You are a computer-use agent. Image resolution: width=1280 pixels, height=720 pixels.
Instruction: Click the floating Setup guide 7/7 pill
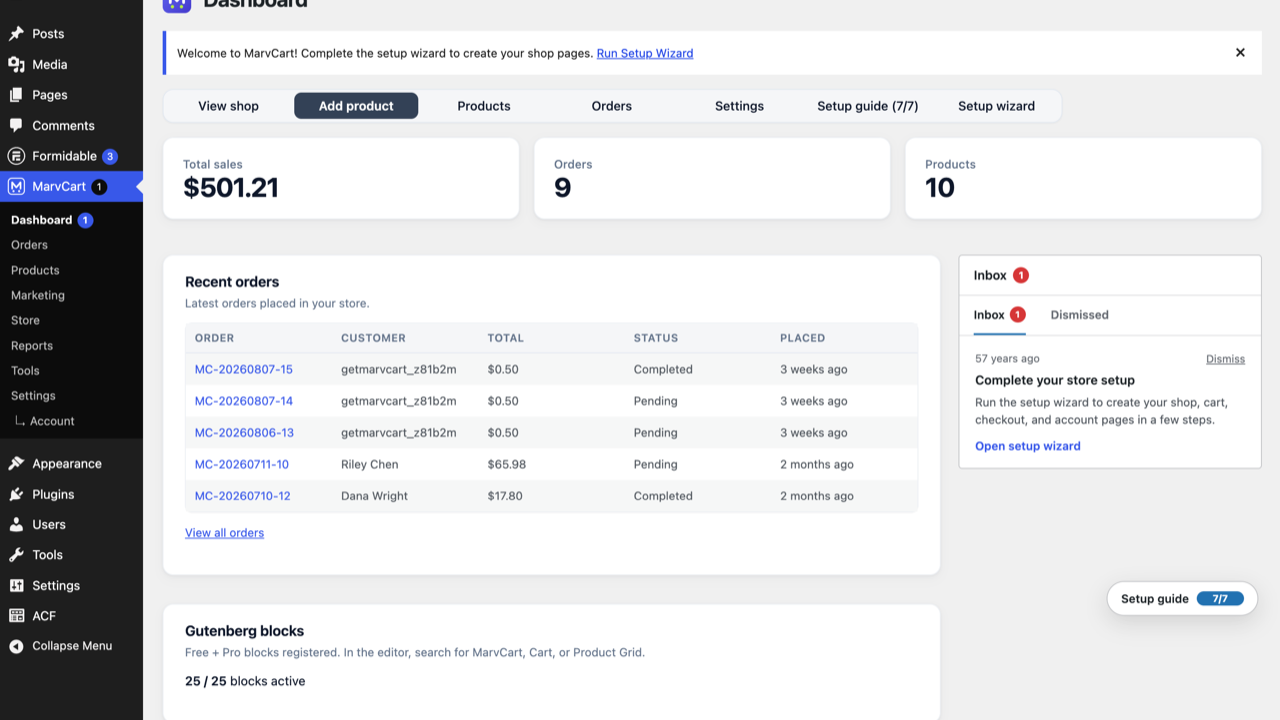(x=1182, y=599)
